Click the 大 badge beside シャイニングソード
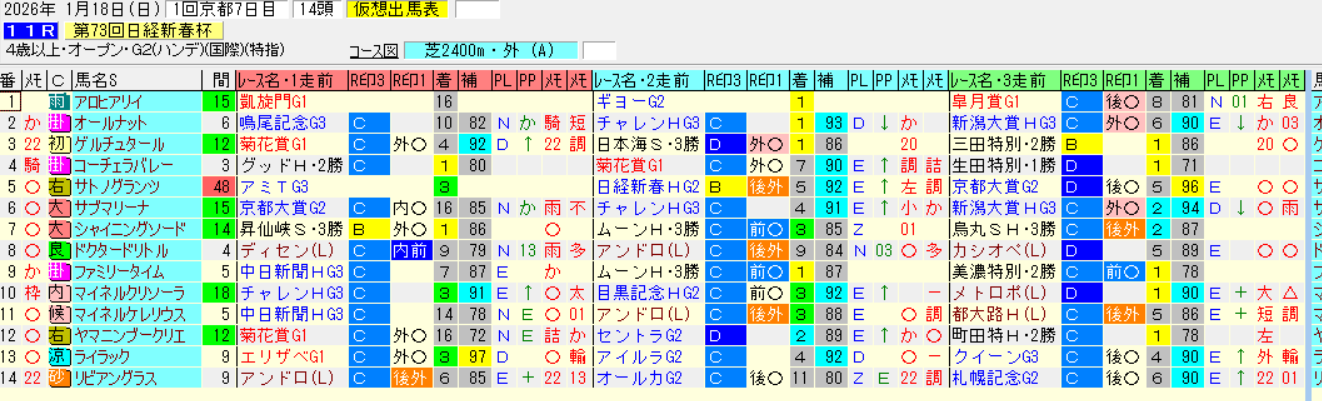The image size is (1322, 401). click(59, 228)
